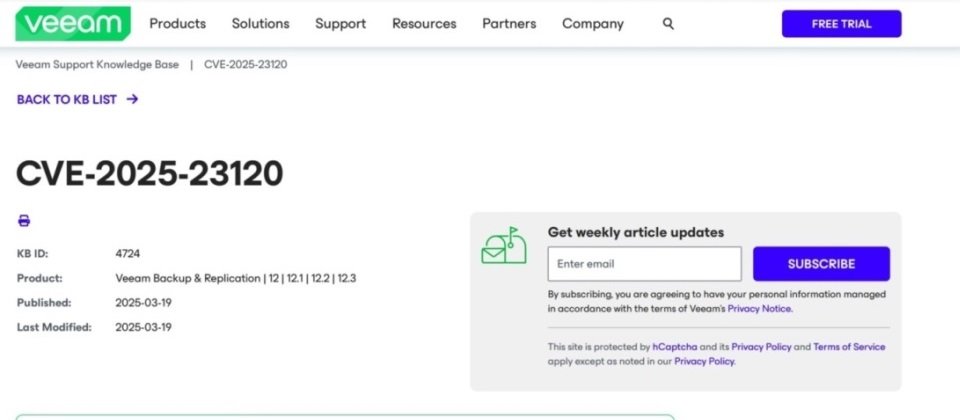Click the Last Modified date 2025-03-19
Image resolution: width=960 pixels, height=420 pixels.
pos(143,327)
